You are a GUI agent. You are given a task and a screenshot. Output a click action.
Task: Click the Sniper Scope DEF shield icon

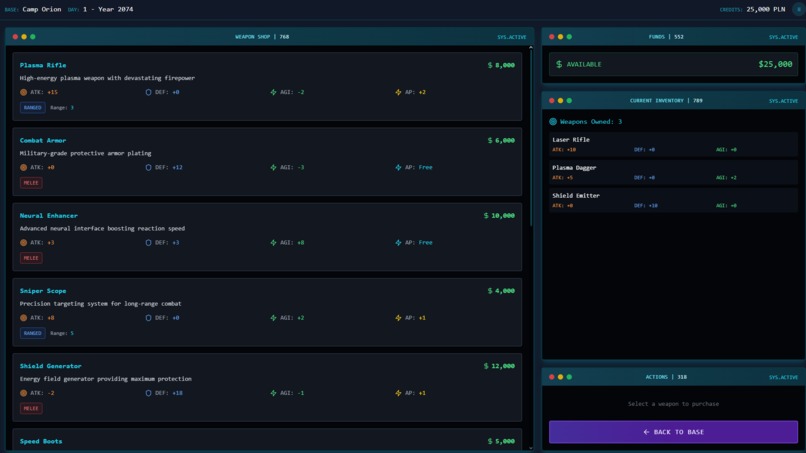(148, 318)
